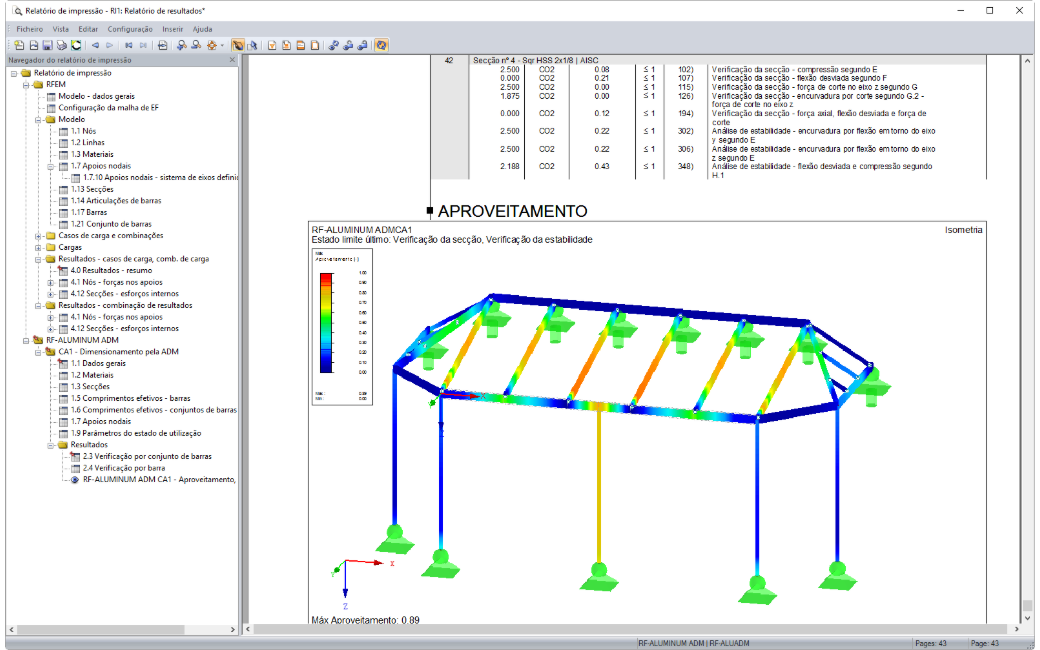
Task: Select Modelo - dados gerais in the navigator
Action: pyautogui.click(x=96, y=96)
